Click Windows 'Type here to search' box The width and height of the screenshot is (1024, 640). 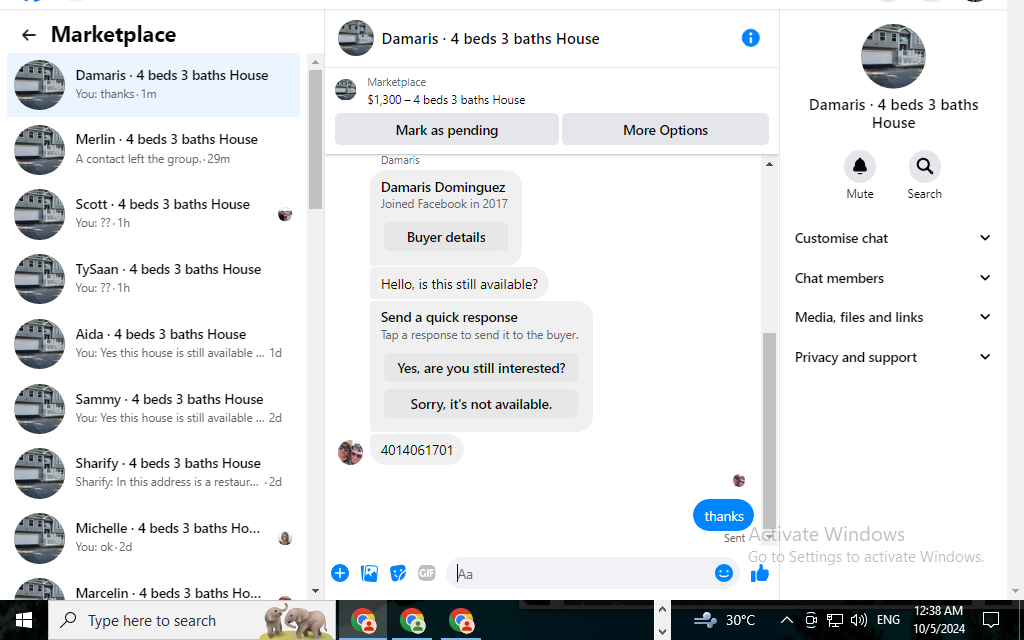point(193,620)
